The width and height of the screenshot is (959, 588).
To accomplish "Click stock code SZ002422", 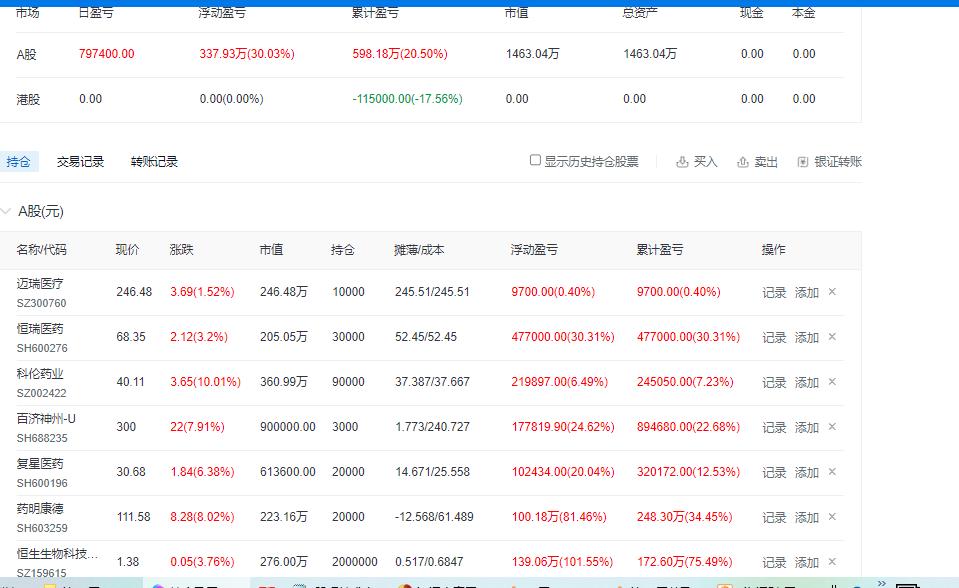I will (42, 393).
